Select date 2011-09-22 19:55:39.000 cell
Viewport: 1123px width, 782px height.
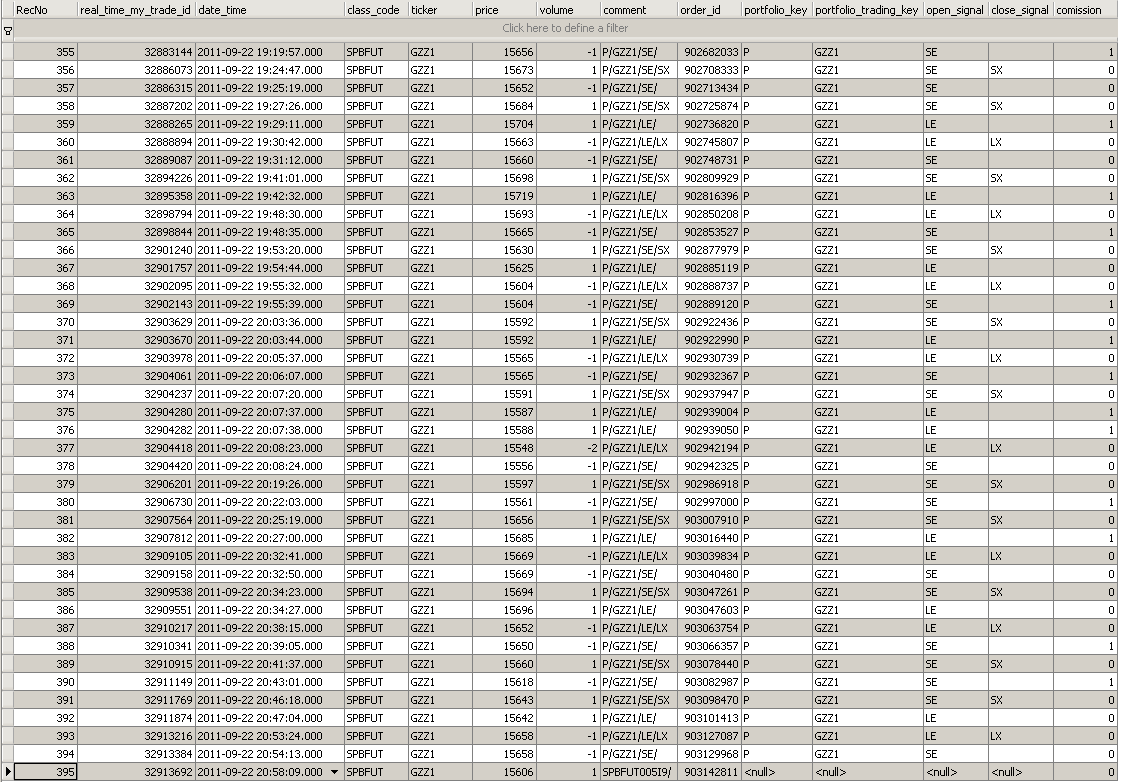point(269,304)
